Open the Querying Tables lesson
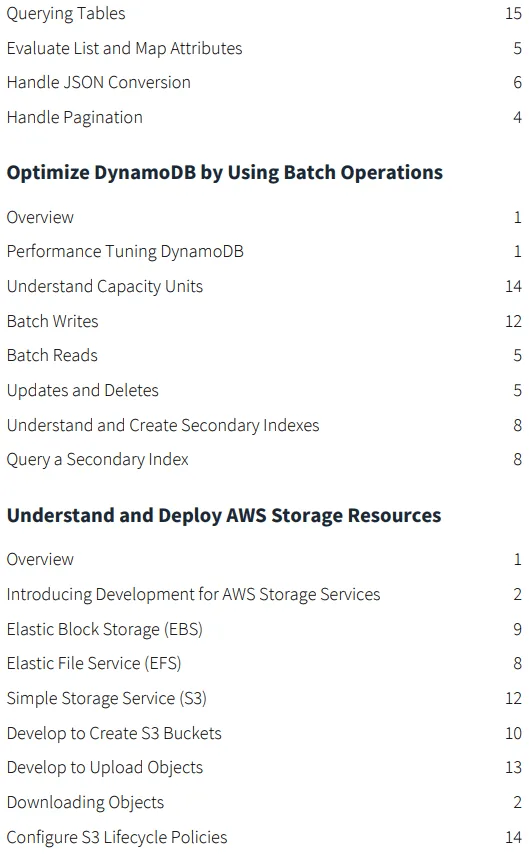The width and height of the screenshot is (529, 855). tap(66, 14)
